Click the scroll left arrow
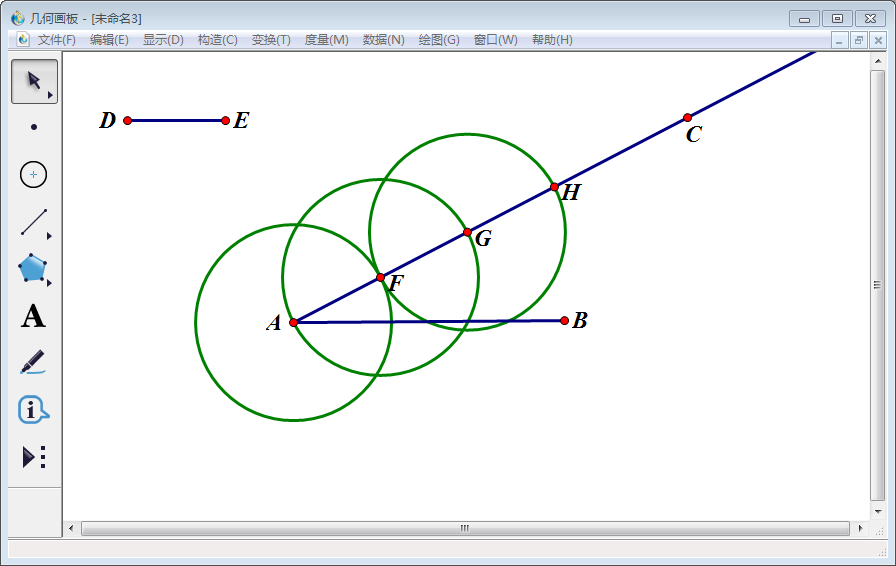This screenshot has height=566, width=896. point(71,528)
